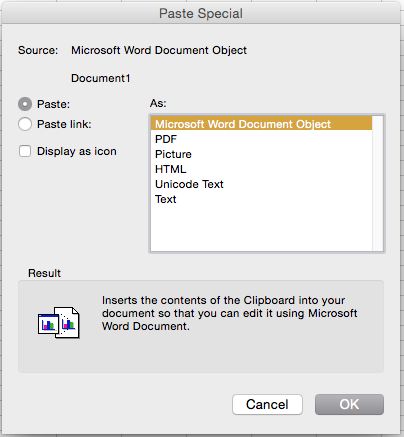
Task: Click the As: label above the list
Action: [x=158, y=103]
